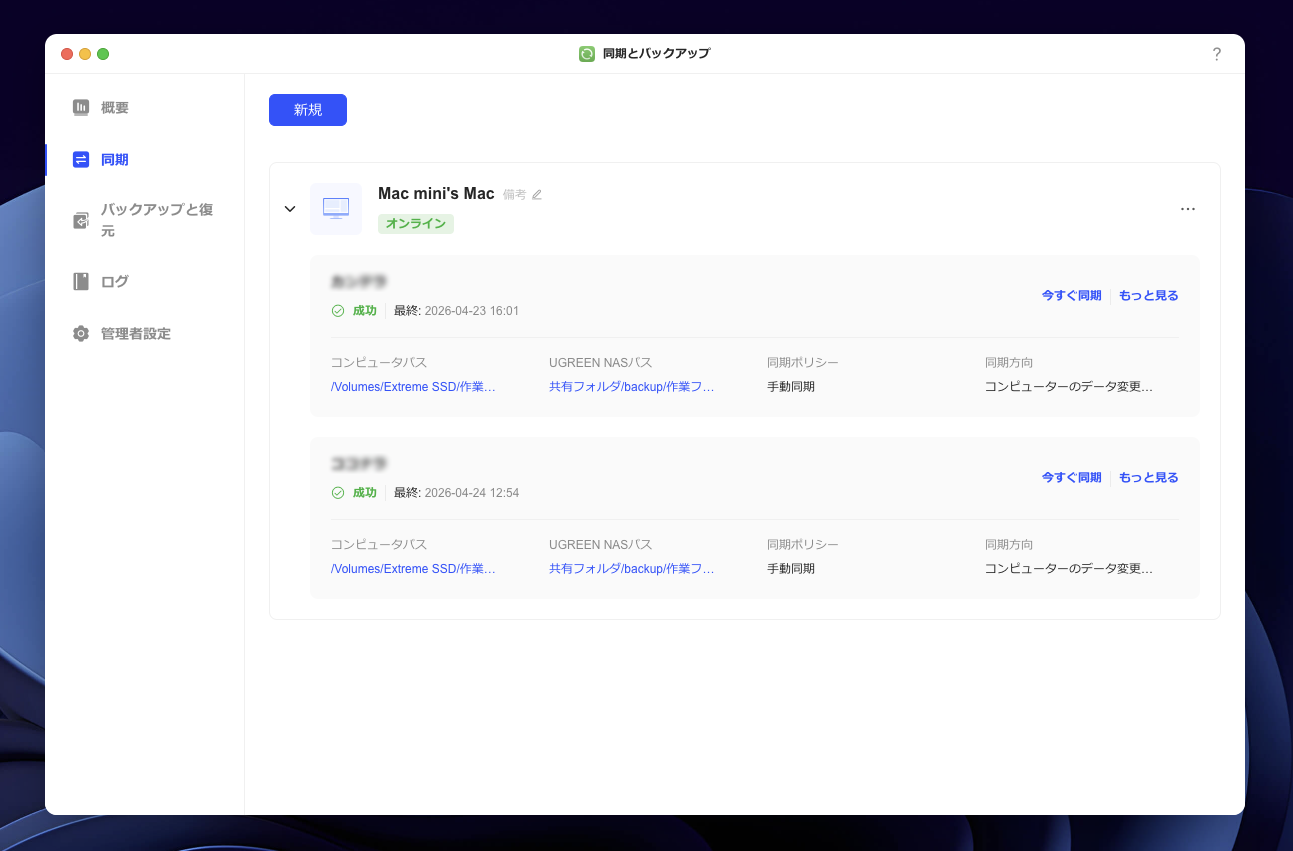Click the オンライン status badge

coord(416,223)
